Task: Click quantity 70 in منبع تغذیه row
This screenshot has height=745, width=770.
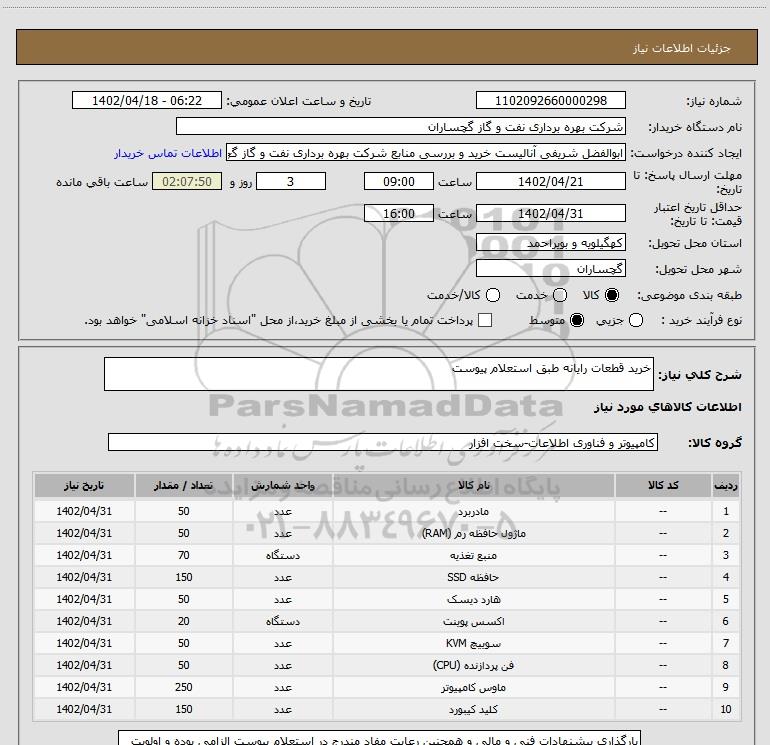Action: click(x=184, y=555)
